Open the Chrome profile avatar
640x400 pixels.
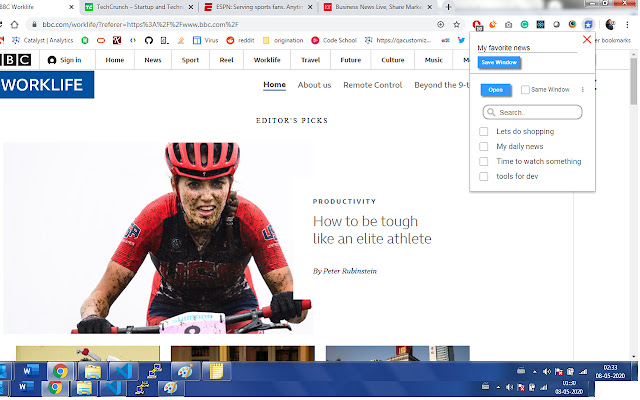pos(610,24)
